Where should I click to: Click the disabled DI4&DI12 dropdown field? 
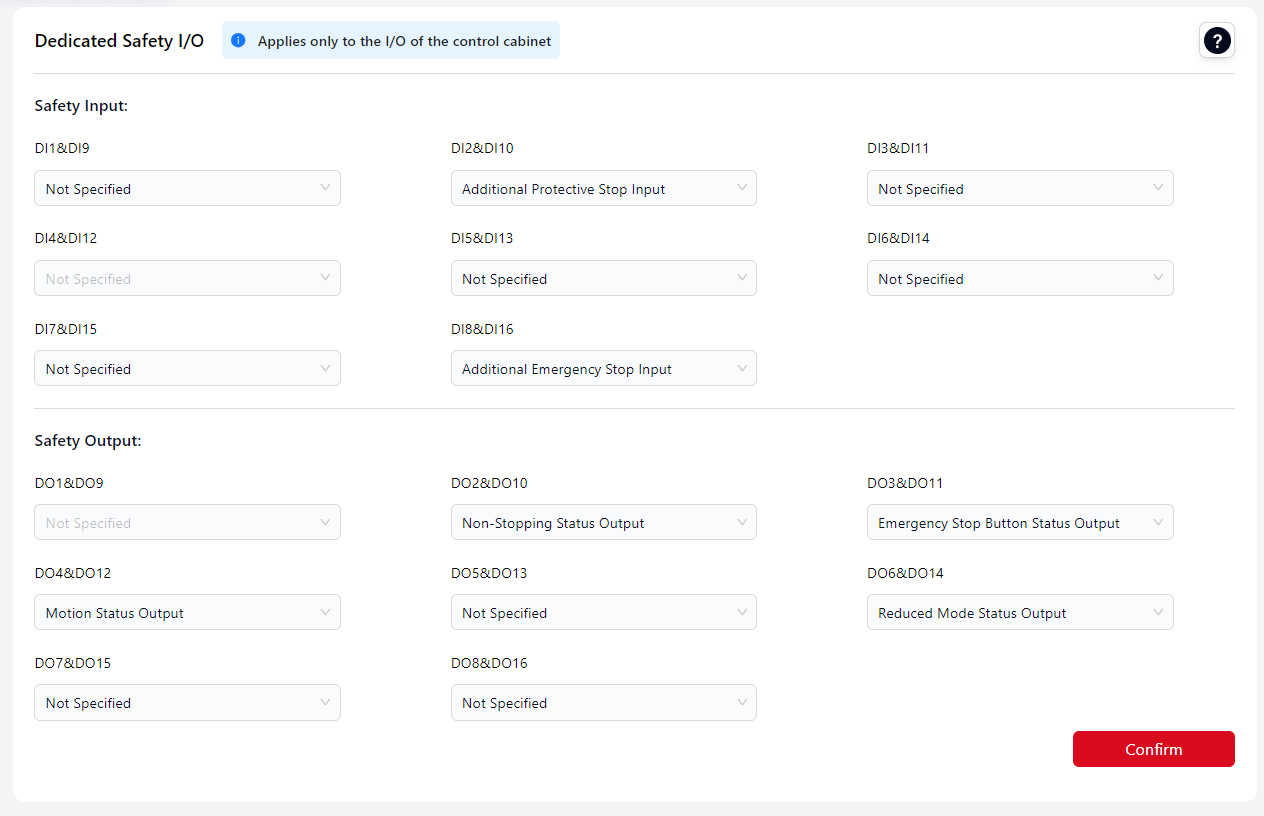[x=187, y=278]
